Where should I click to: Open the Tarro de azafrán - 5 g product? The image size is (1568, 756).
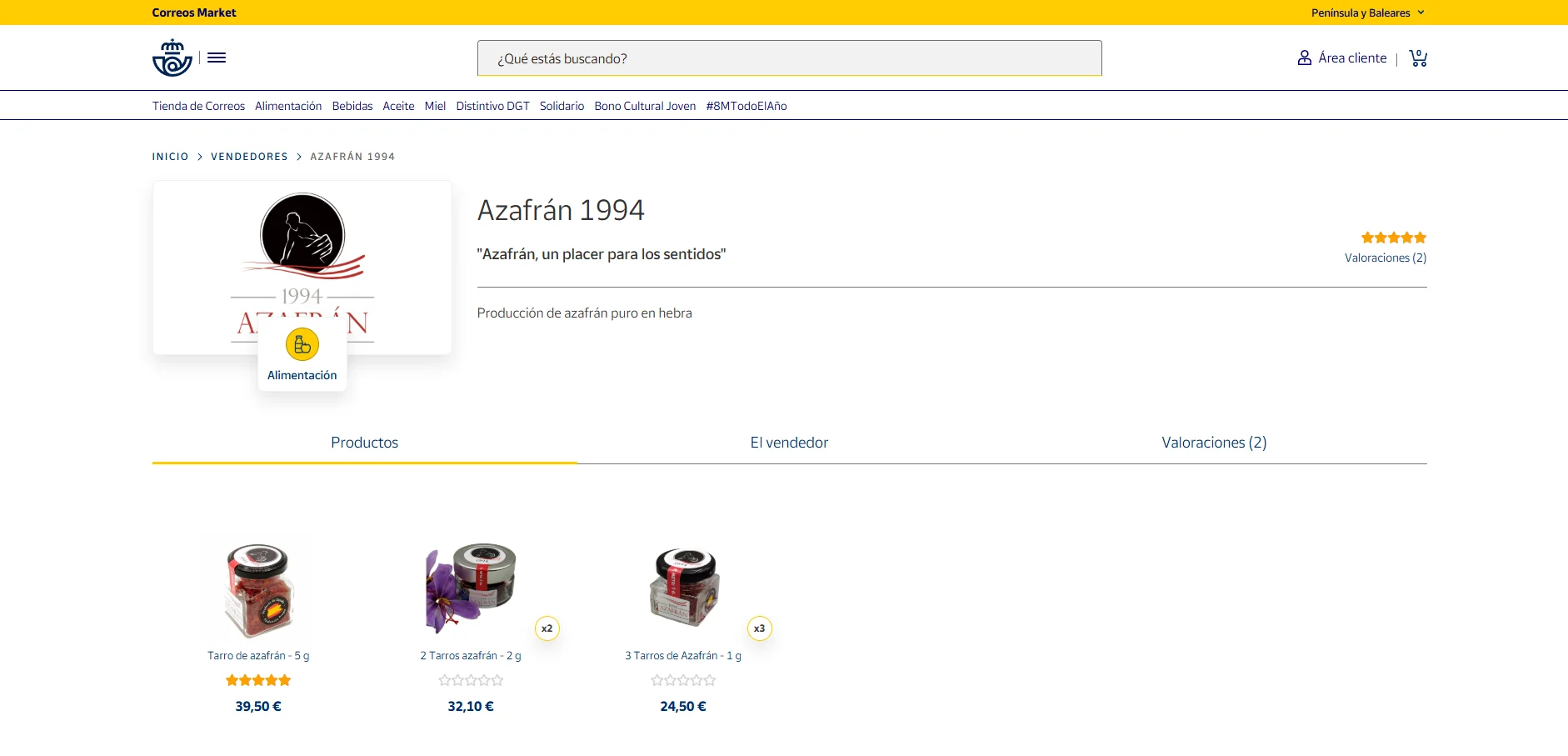pyautogui.click(x=258, y=656)
